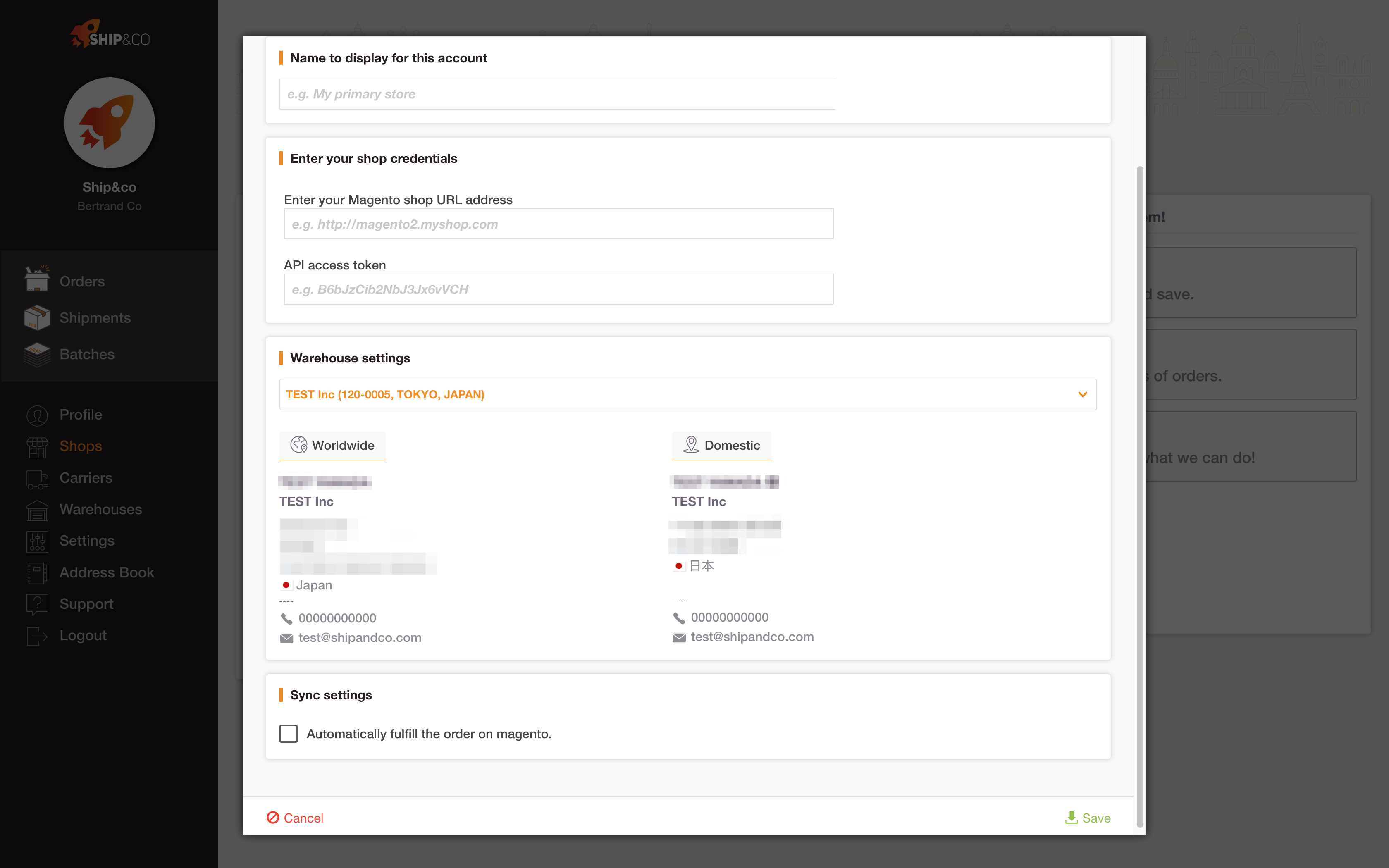The image size is (1389, 868).
Task: Open the Warehouses page
Action: click(x=100, y=509)
